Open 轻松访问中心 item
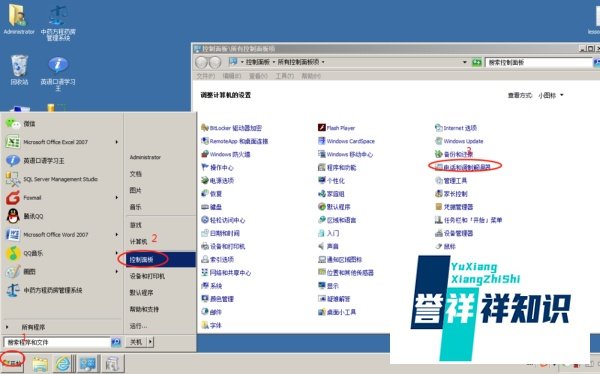600x374 pixels. [223, 220]
